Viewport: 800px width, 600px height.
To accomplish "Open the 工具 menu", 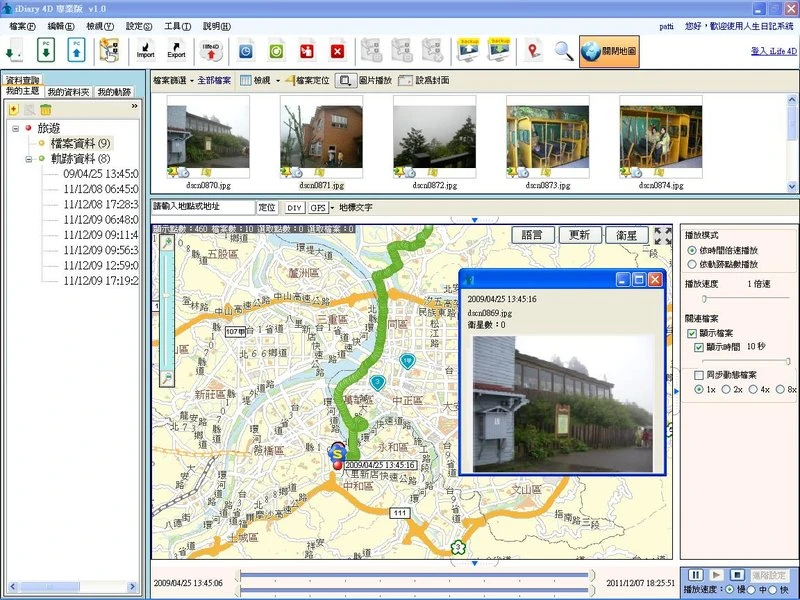I will click(178, 25).
